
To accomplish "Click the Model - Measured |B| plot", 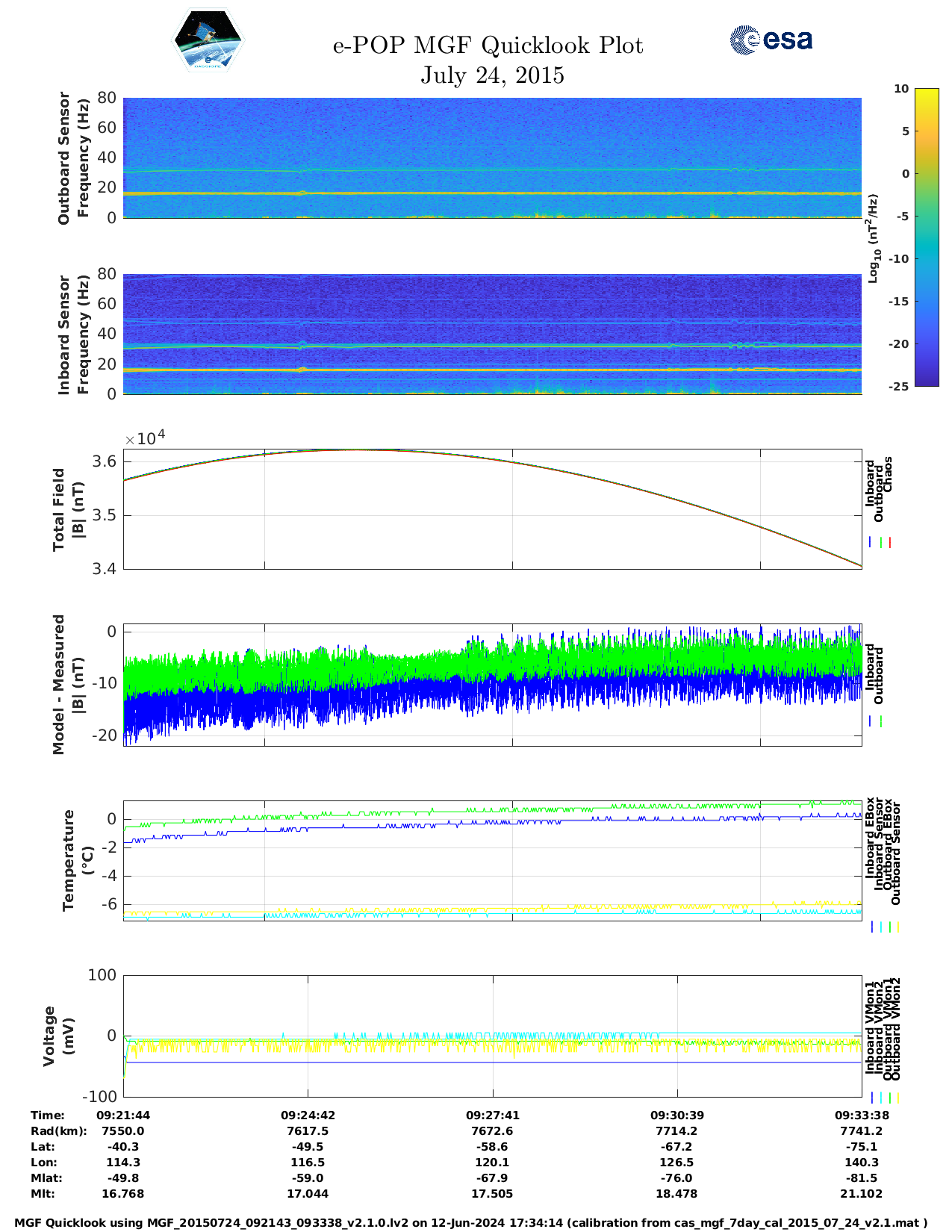I will [x=492, y=685].
